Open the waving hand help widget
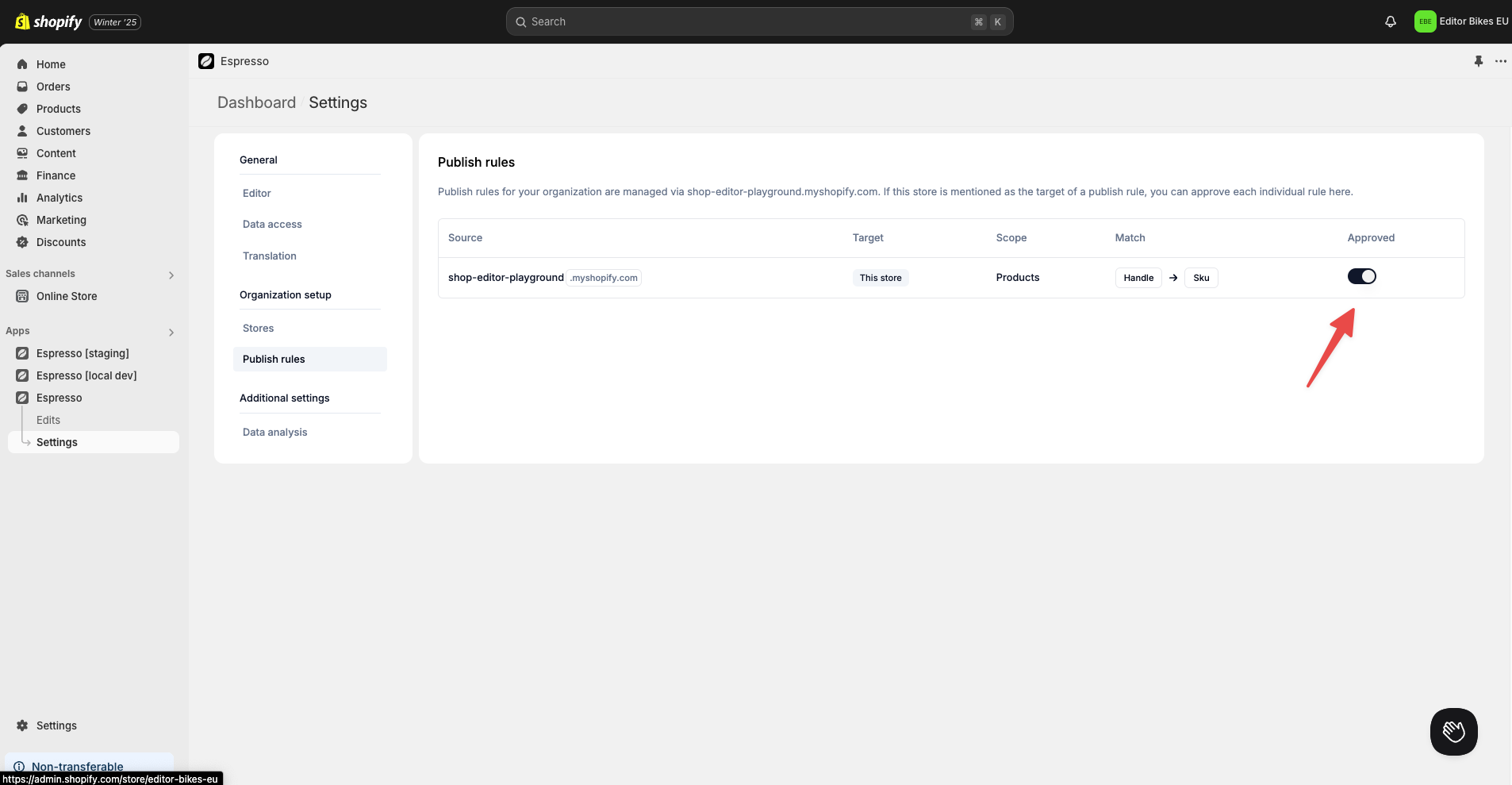 click(x=1453, y=731)
